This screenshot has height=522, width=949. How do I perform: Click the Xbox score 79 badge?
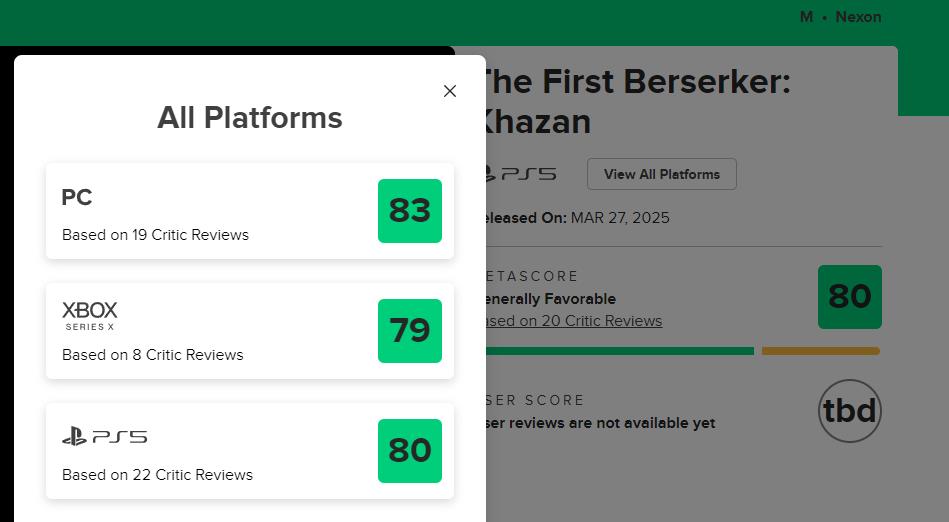(x=410, y=331)
